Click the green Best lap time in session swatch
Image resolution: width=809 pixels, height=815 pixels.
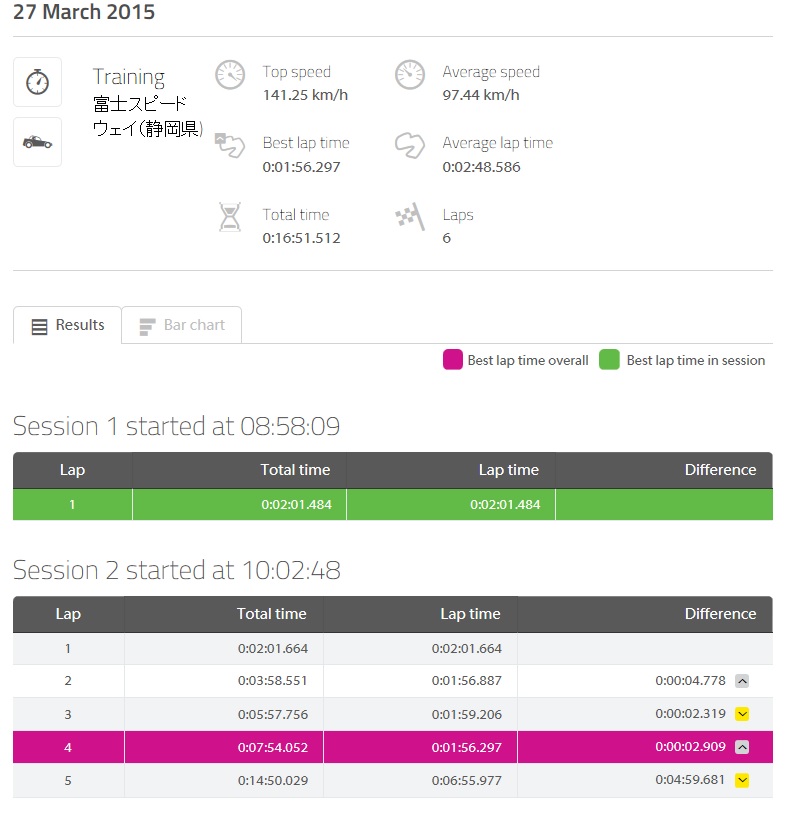tap(609, 360)
